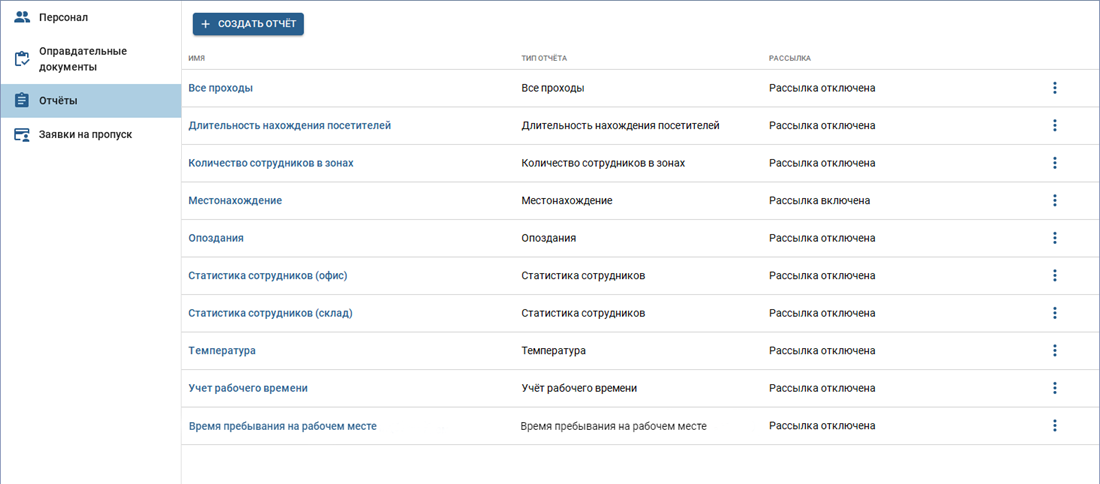Open three-dot menu for Учет рабочего времени
This screenshot has height=484, width=1100.
click(x=1054, y=388)
